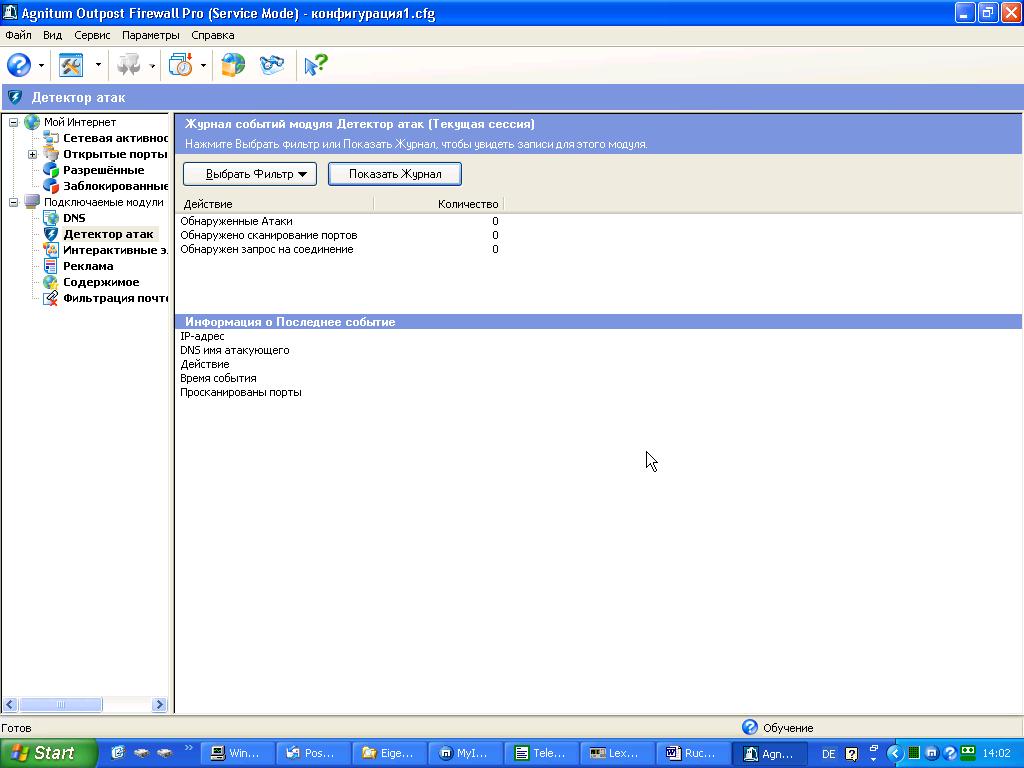Image resolution: width=1024 pixels, height=768 pixels.
Task: Switch to the Ruc... Word taskbar window
Action: [x=692, y=754]
